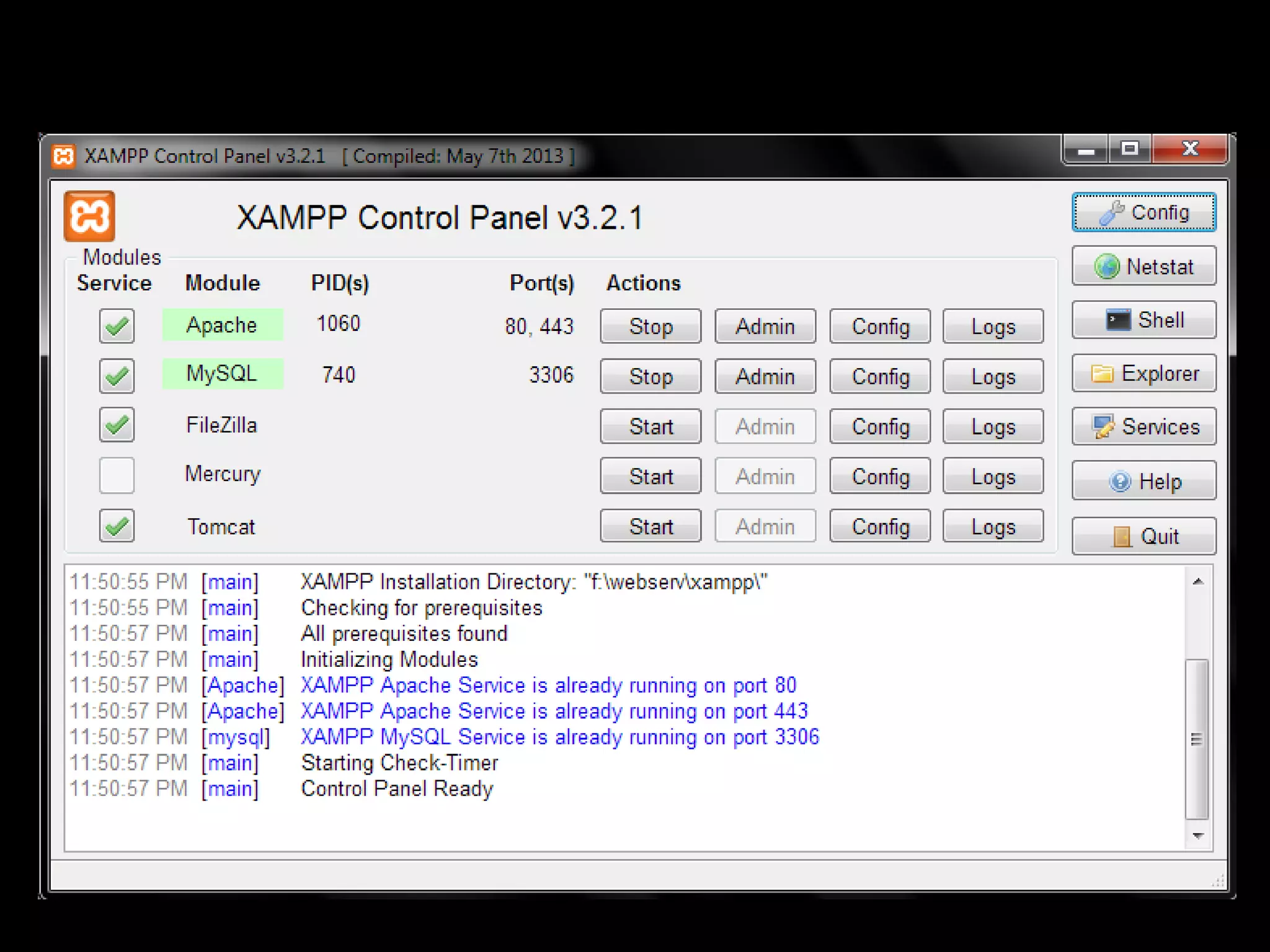Open the FileZilla Logs menu
The image size is (1270, 952).
[x=993, y=426]
